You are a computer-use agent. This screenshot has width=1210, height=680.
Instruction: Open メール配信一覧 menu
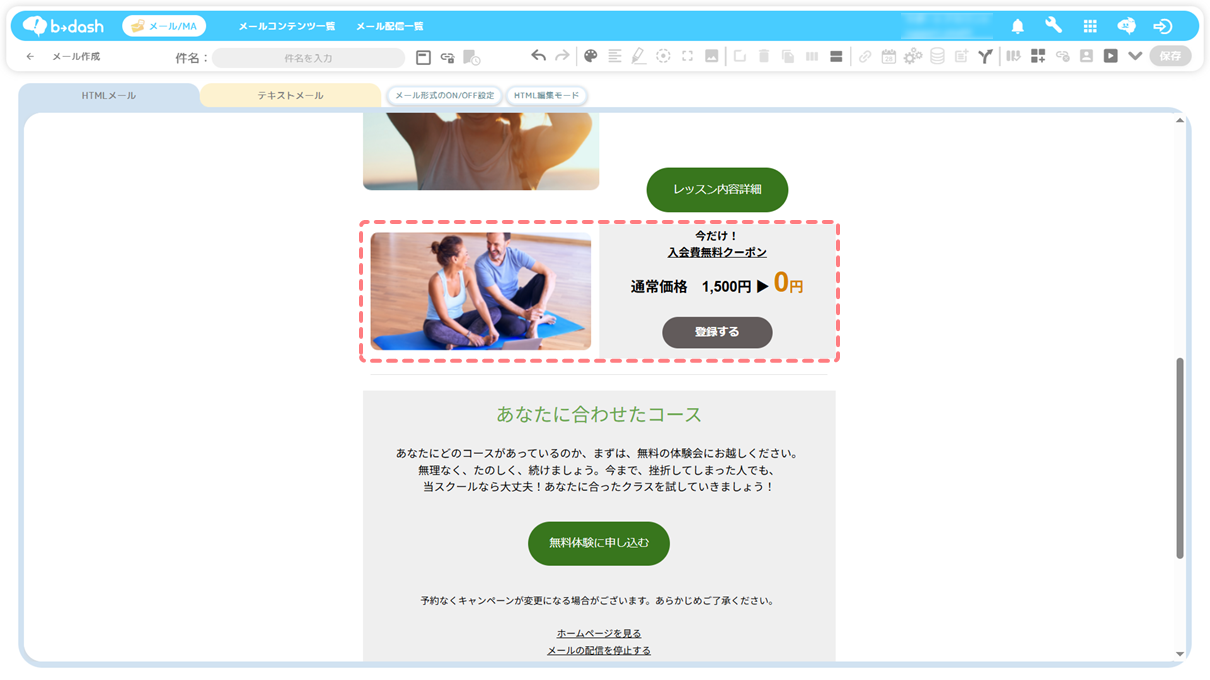[x=390, y=26]
